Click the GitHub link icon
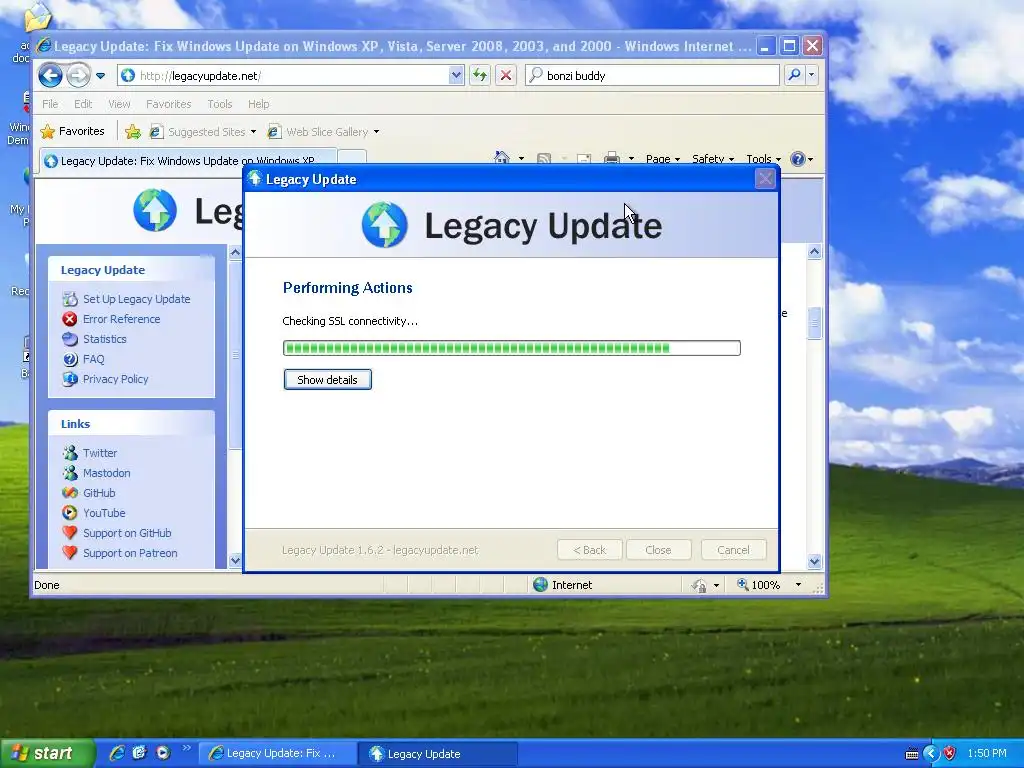This screenshot has width=1024, height=768. click(x=70, y=493)
